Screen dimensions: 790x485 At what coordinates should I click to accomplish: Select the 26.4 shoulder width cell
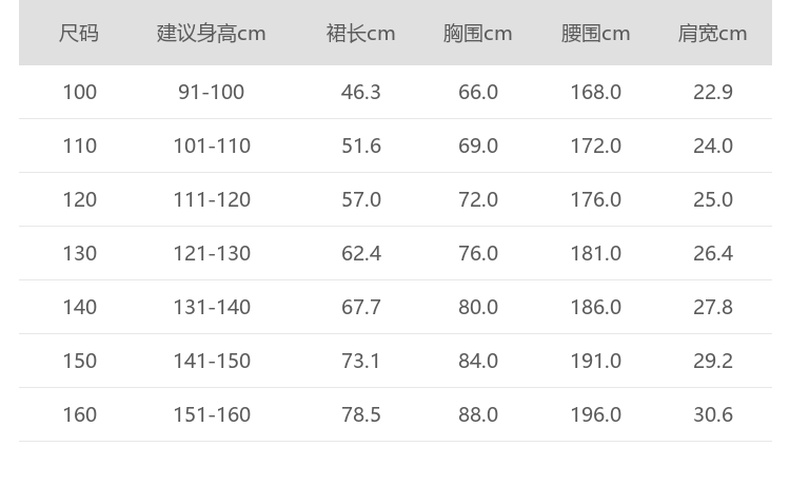point(713,254)
